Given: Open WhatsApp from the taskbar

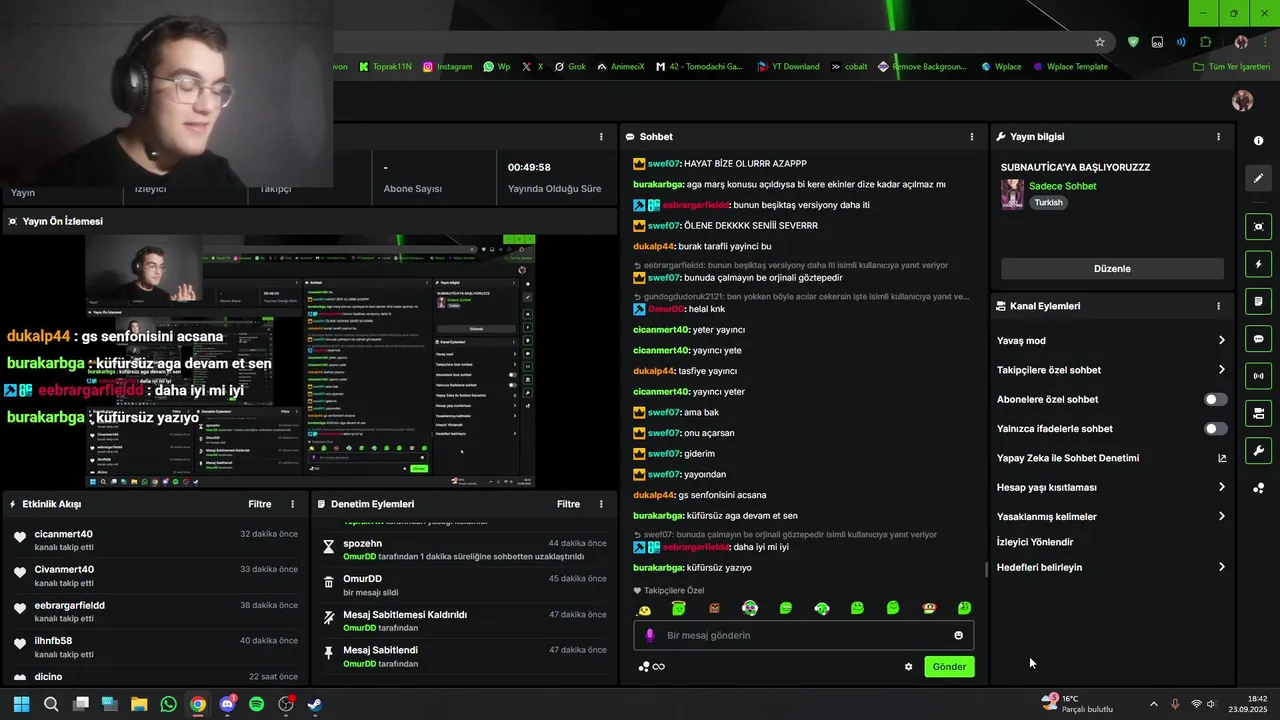Looking at the screenshot, I should tap(168, 704).
